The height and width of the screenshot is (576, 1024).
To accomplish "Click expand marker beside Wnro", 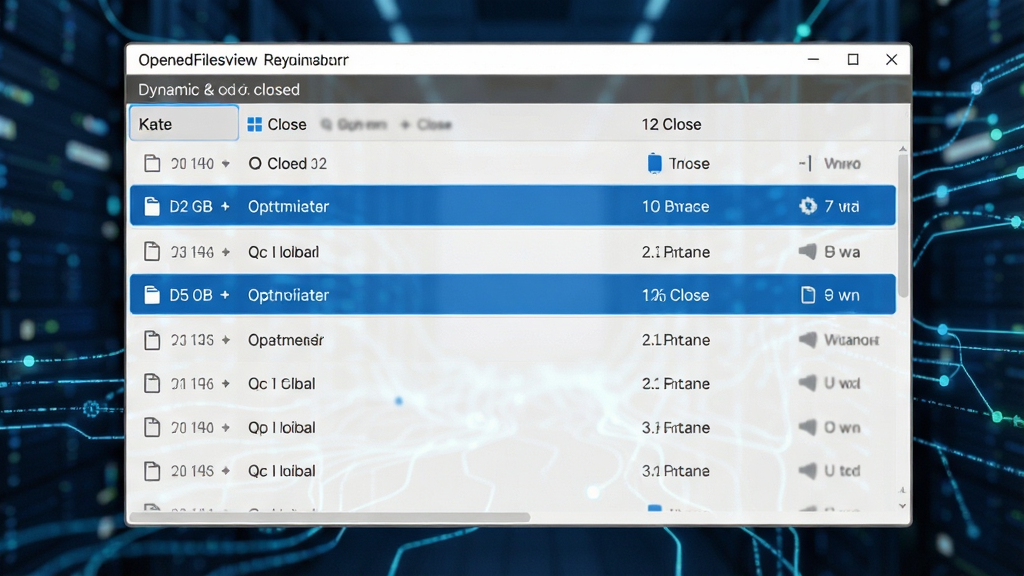I will click(x=806, y=163).
